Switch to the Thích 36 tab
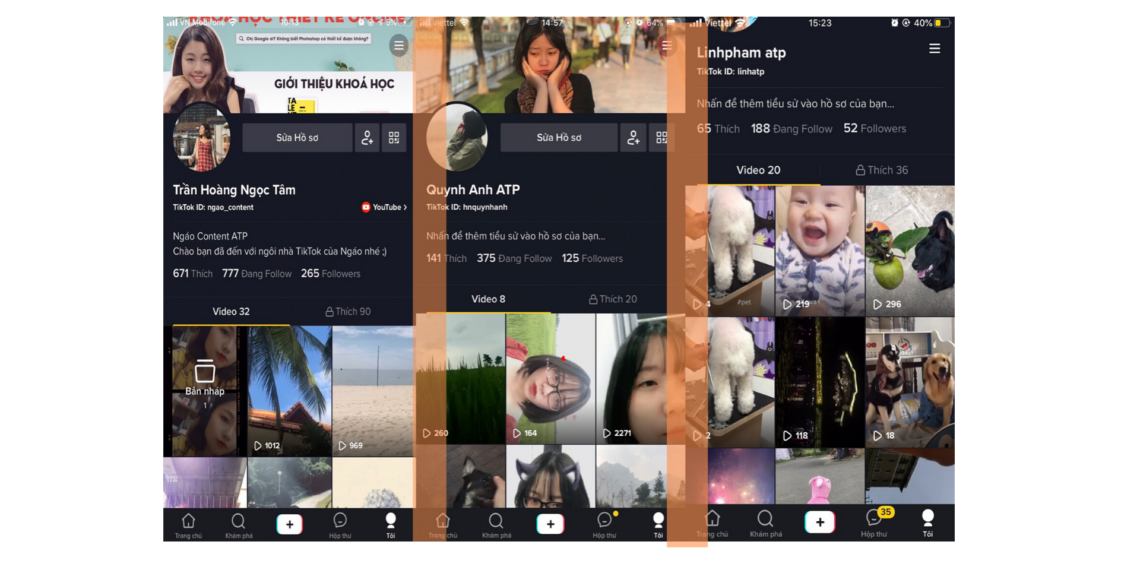This screenshot has width=1140, height=570. pyautogui.click(x=882, y=170)
